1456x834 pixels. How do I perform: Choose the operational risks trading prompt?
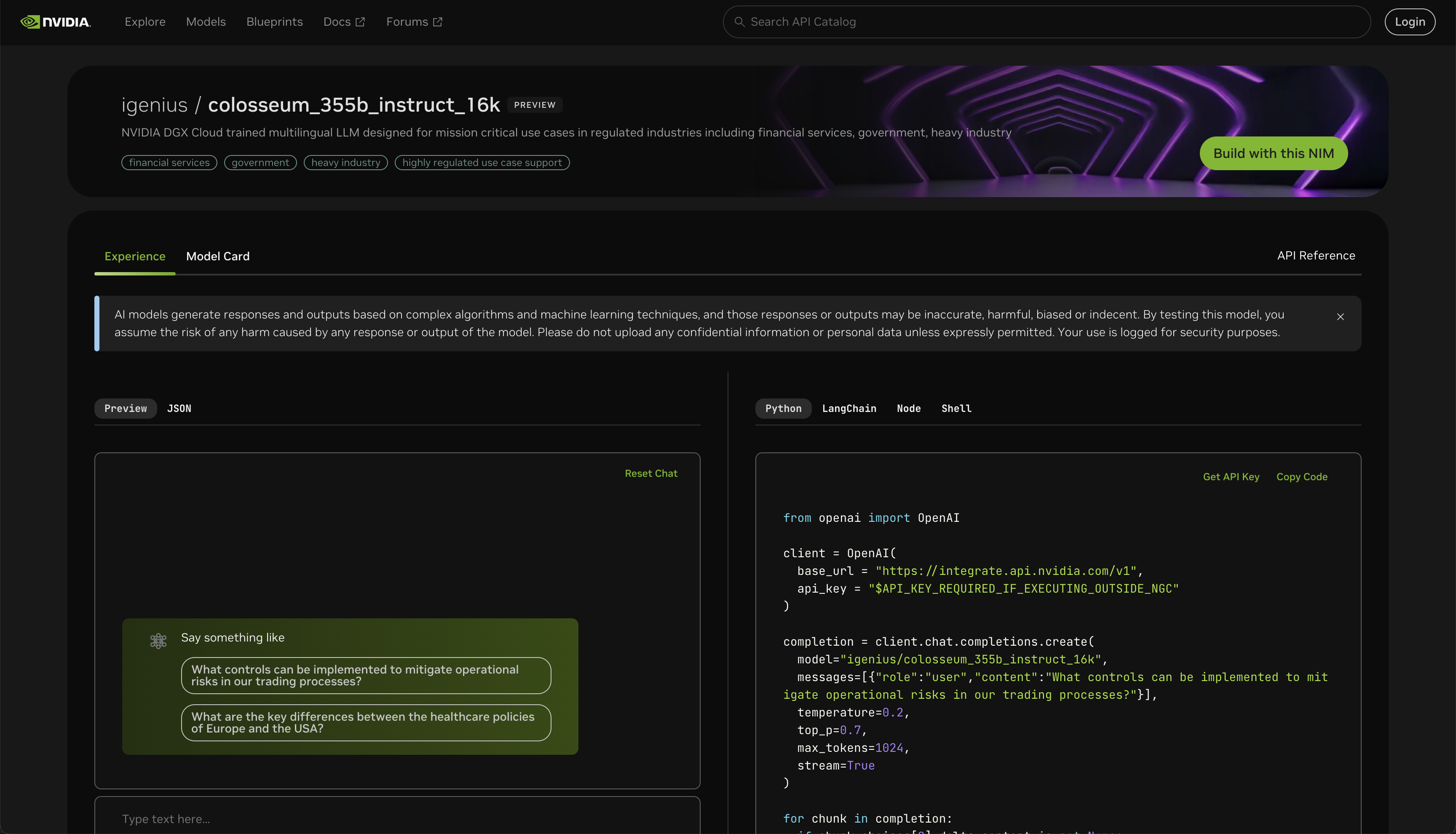(x=366, y=675)
